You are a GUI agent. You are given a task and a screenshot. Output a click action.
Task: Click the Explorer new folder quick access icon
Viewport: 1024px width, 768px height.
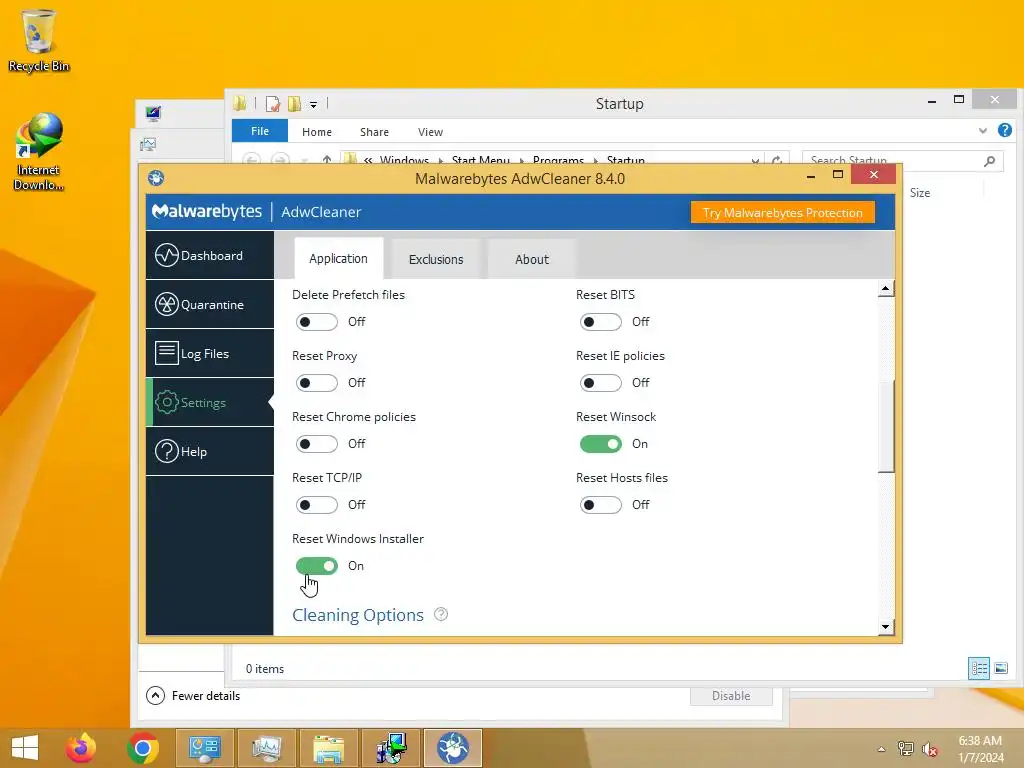pos(295,103)
